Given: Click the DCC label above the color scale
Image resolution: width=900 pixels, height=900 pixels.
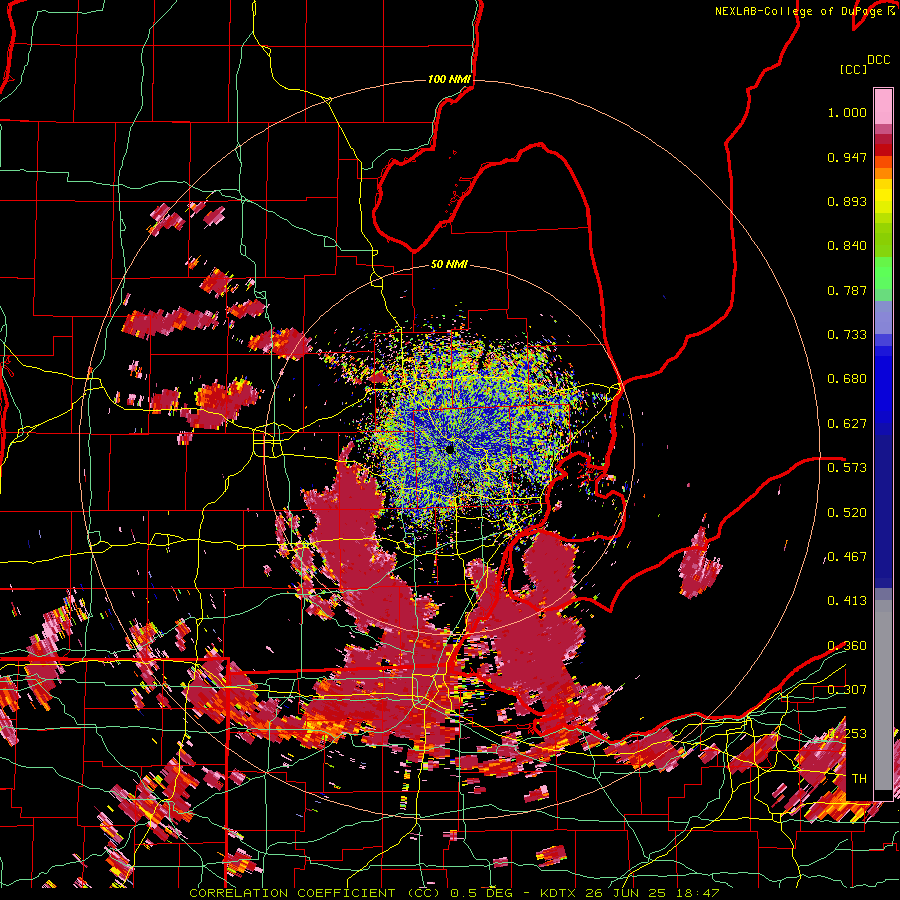Looking at the screenshot, I should pos(878,60).
